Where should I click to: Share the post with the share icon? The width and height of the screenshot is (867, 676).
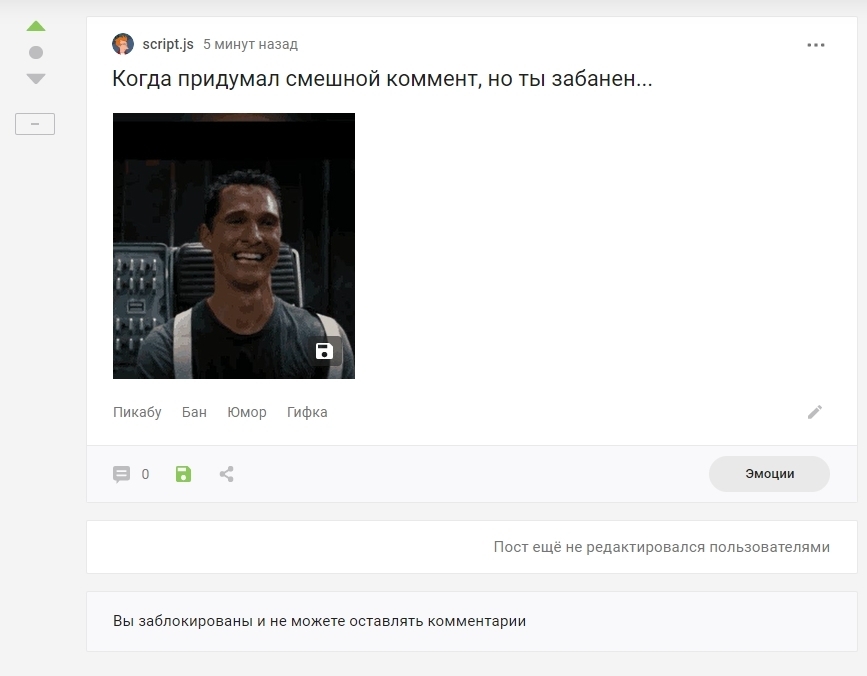pyautogui.click(x=227, y=474)
